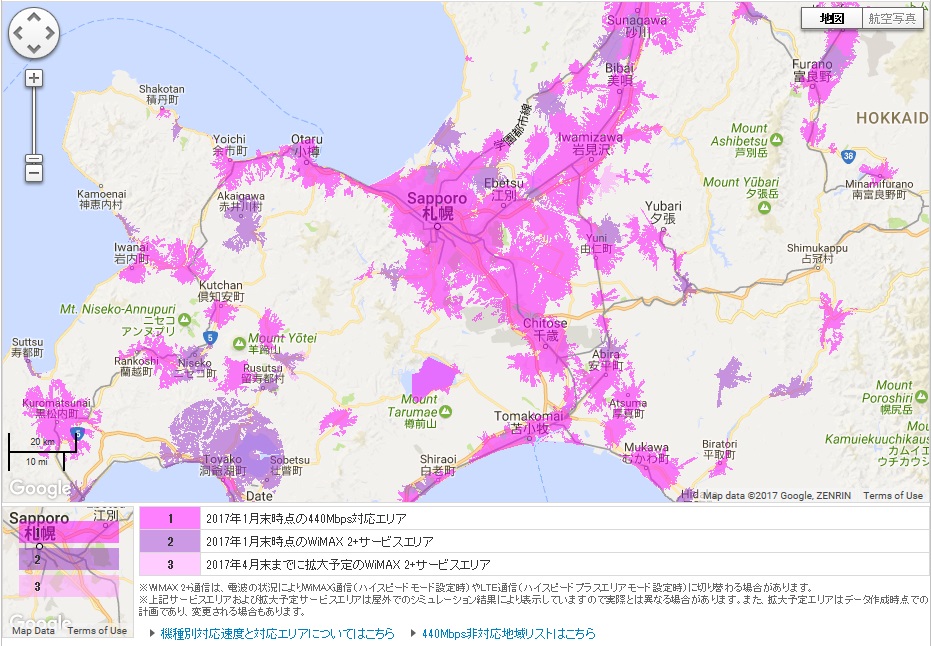Click legend swatch 3 for planned expansion area
Image resolution: width=931 pixels, height=646 pixels.
(x=170, y=564)
